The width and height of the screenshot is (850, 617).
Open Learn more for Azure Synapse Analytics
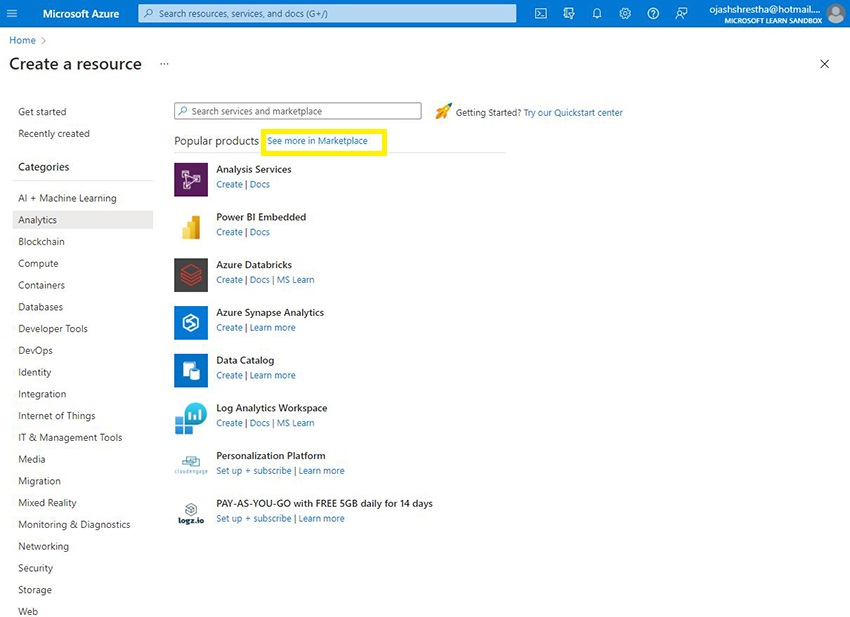(273, 327)
